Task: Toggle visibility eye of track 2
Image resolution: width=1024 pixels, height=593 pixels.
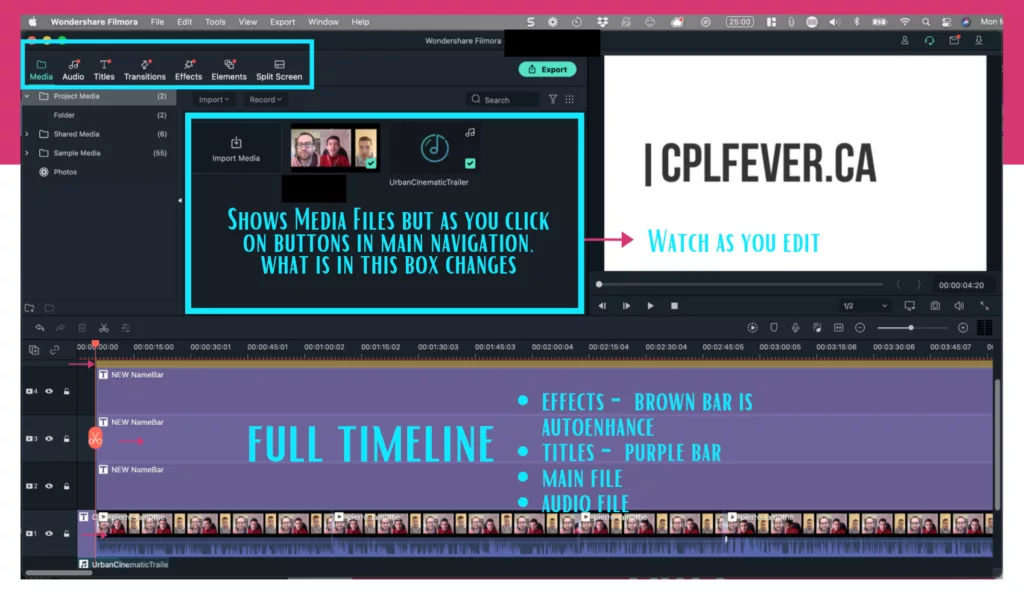Action: tap(49, 486)
